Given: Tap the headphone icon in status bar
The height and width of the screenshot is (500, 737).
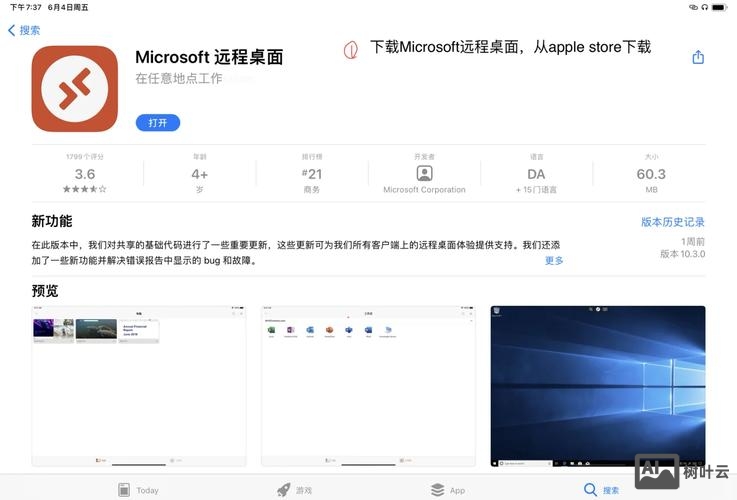Looking at the screenshot, I should (x=705, y=7).
